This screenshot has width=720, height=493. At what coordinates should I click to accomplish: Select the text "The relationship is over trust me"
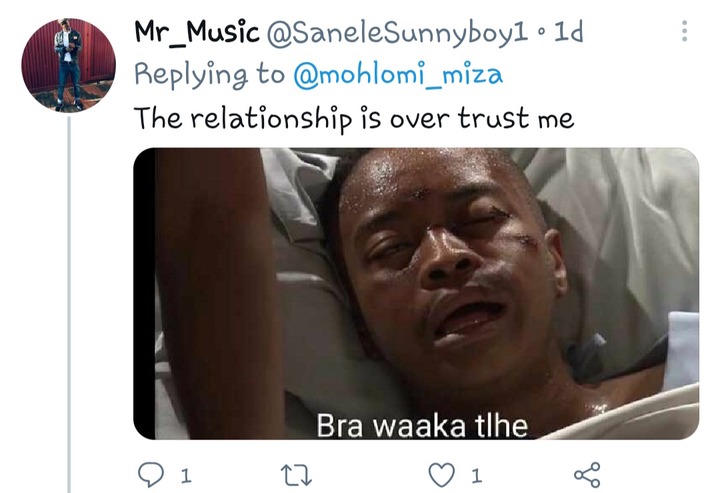tap(354, 118)
